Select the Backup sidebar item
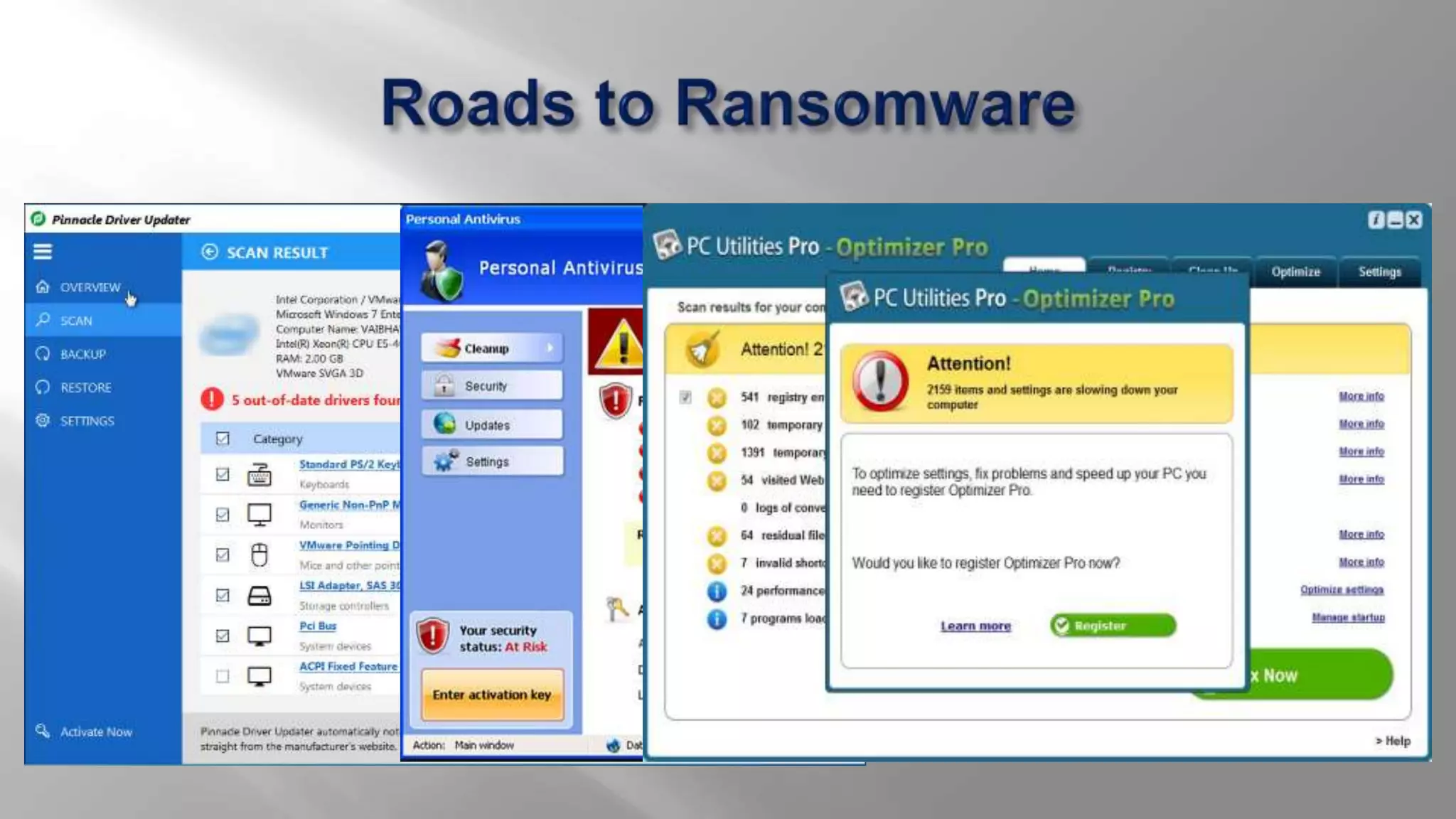The height and width of the screenshot is (819, 1456). [82, 354]
